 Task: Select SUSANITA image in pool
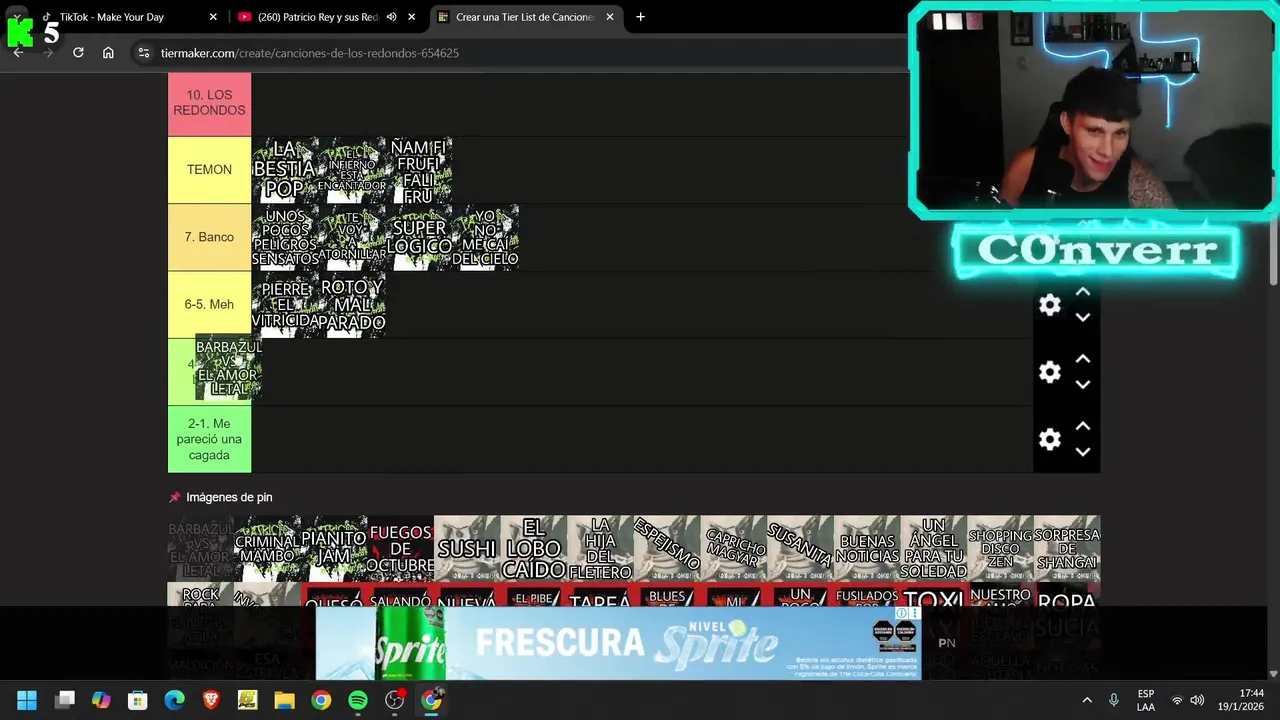click(x=800, y=549)
